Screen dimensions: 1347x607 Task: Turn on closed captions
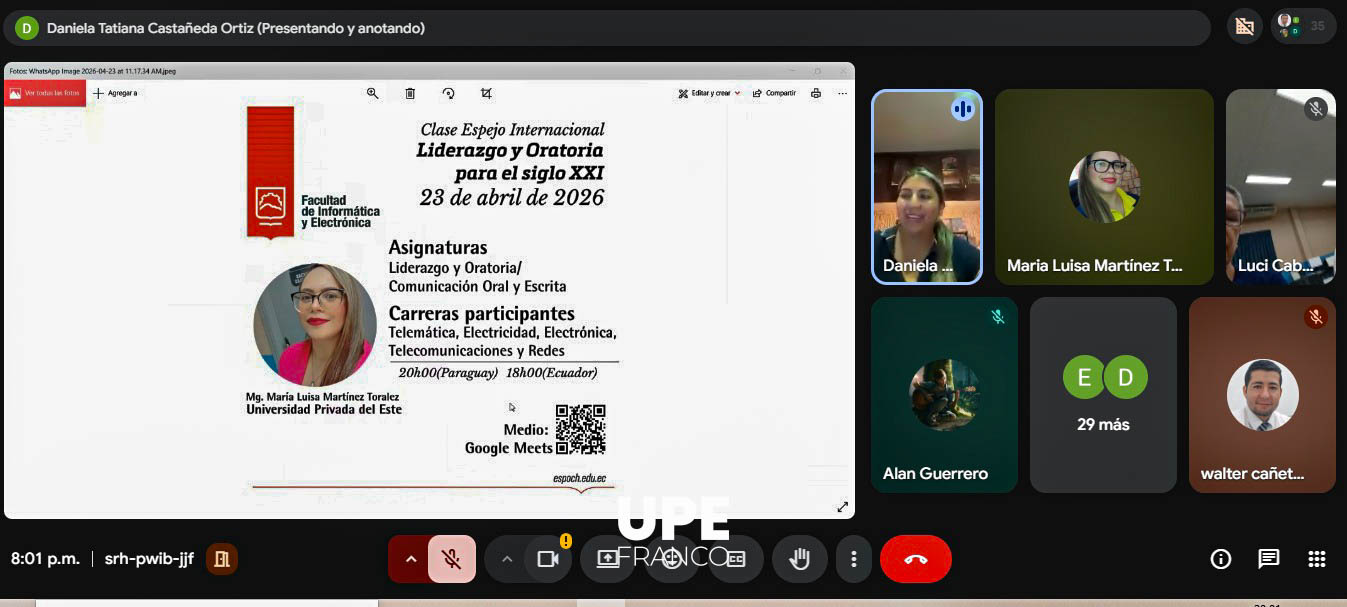coord(736,559)
